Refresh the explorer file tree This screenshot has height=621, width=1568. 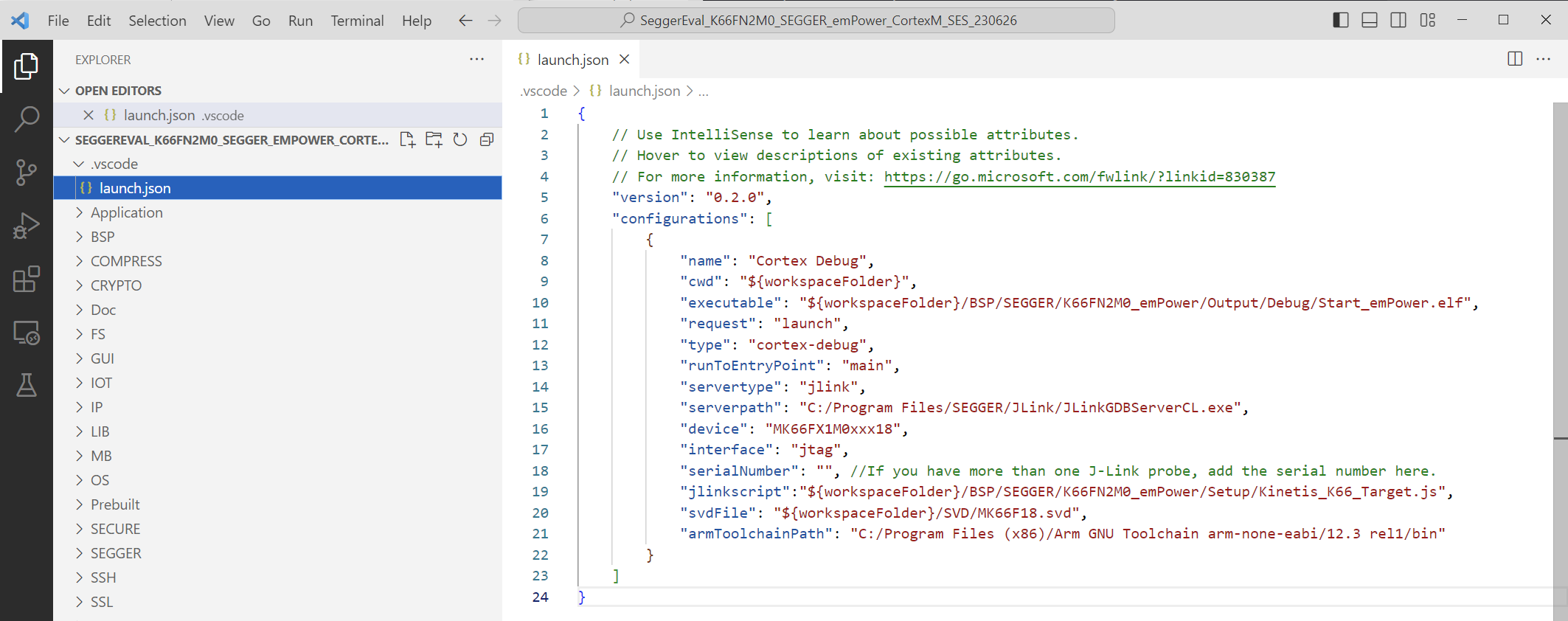[460, 139]
